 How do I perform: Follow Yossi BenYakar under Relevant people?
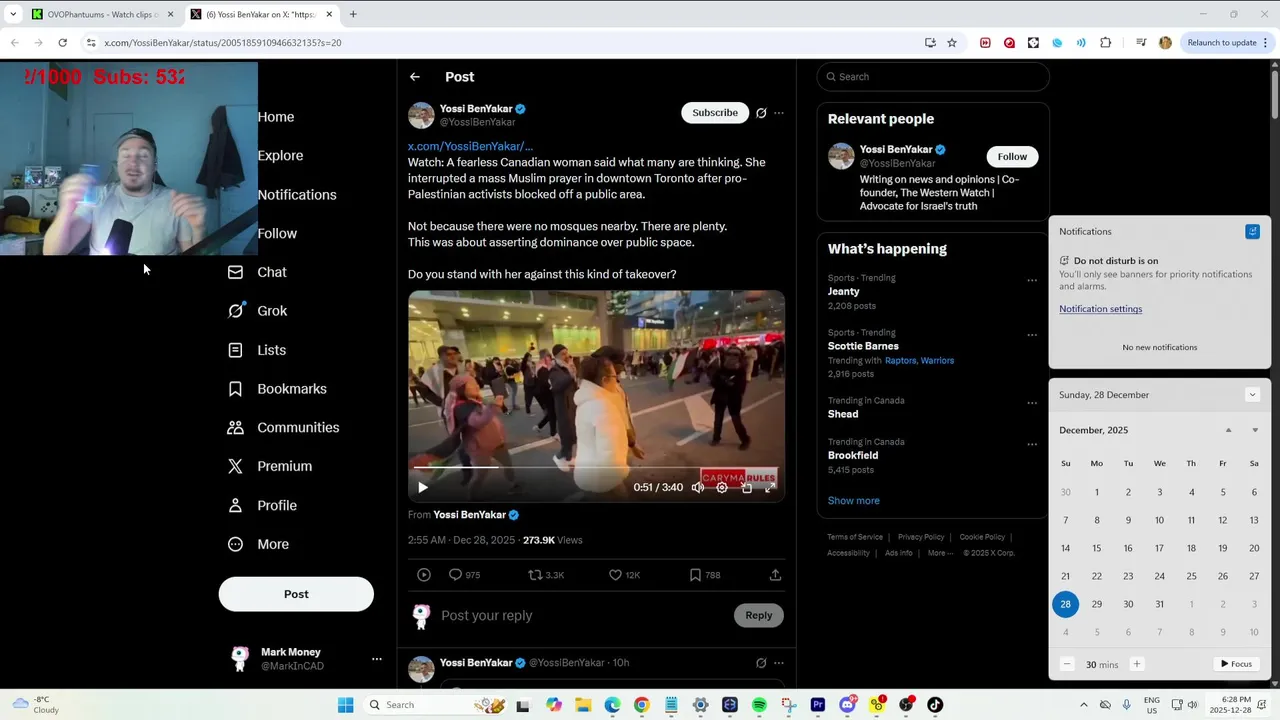[1012, 157]
